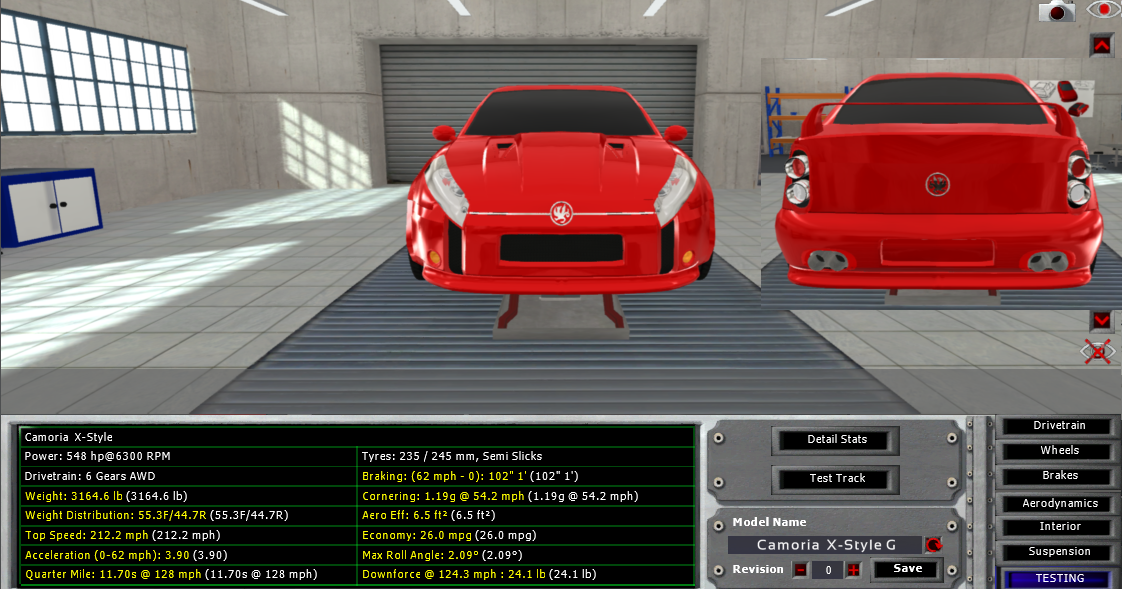The height and width of the screenshot is (589, 1122).
Task: Decrease revision with the minus button
Action: (800, 570)
